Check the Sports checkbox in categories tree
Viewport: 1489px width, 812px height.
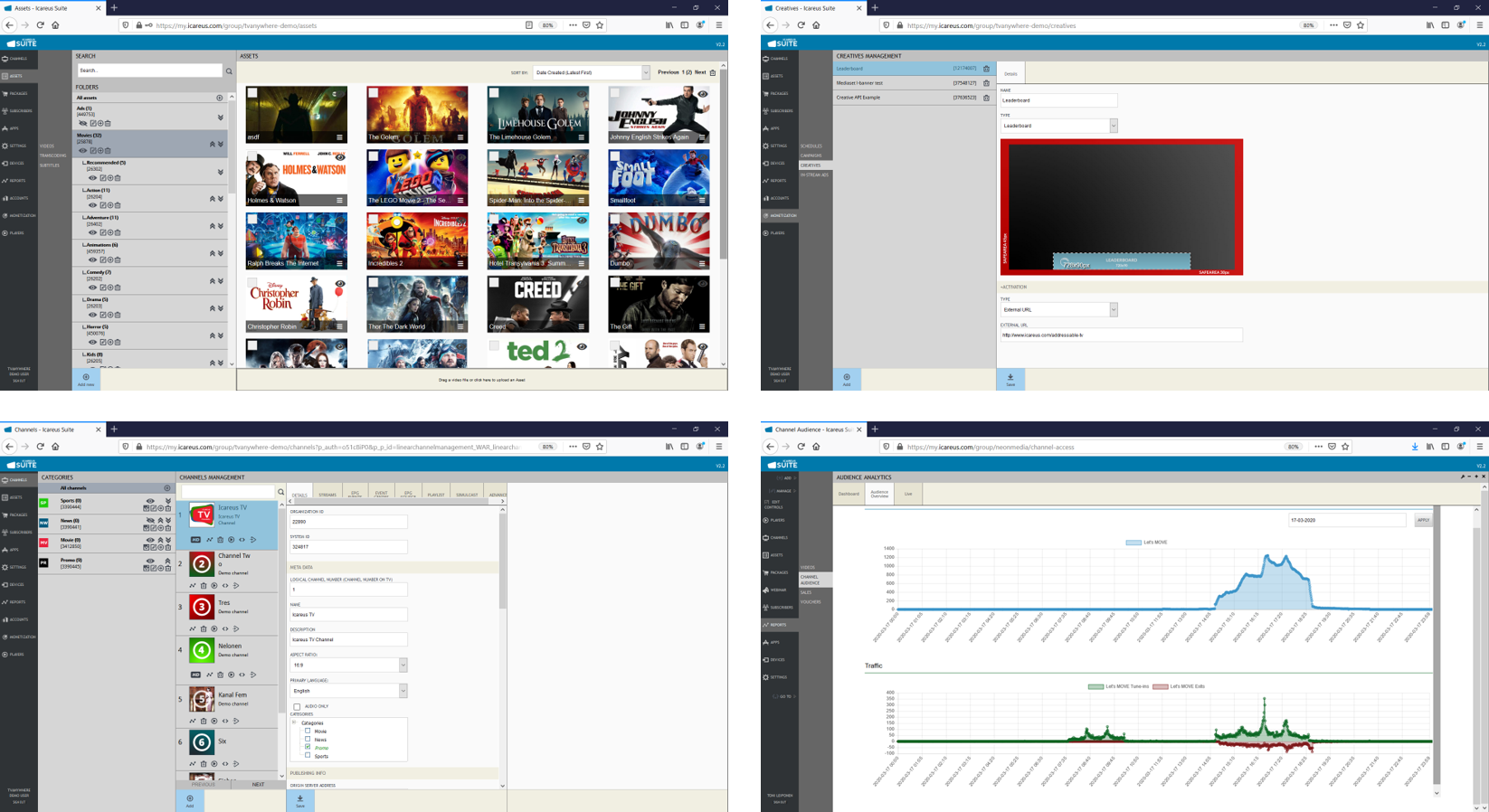click(308, 756)
